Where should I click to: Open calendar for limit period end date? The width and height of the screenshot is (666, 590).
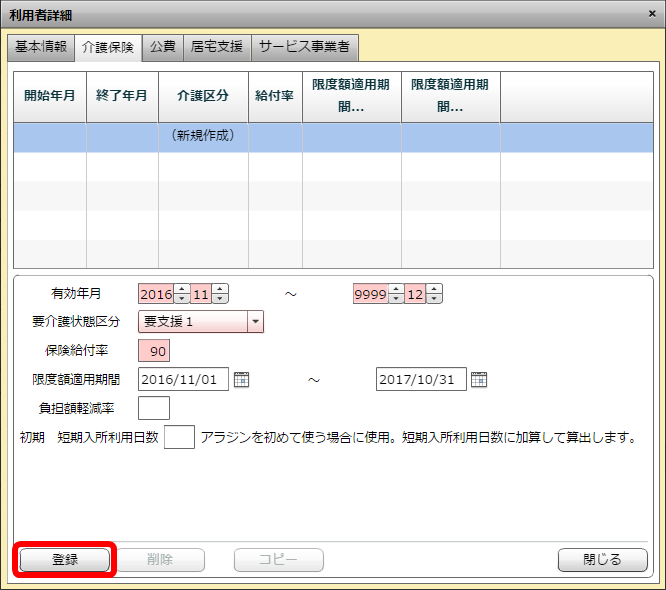click(479, 379)
